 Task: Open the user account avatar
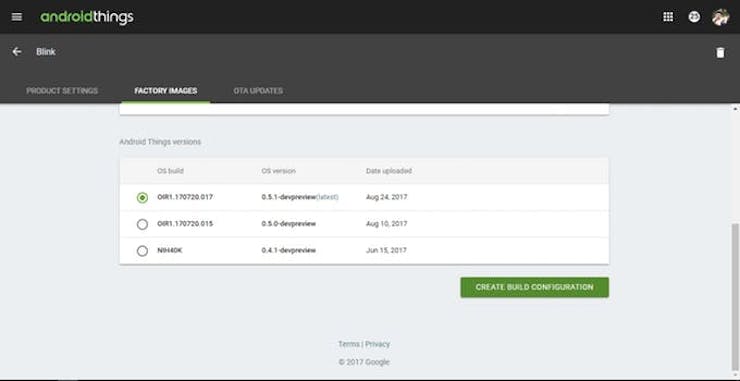coord(720,17)
